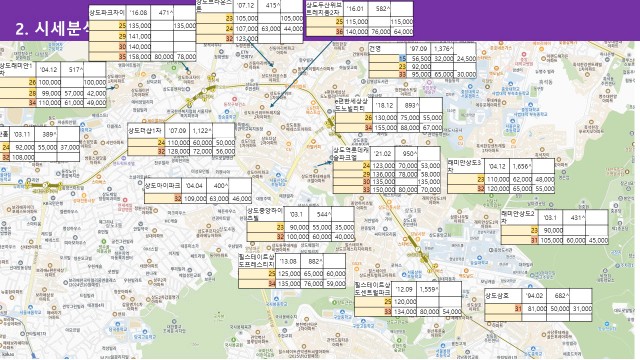The height and width of the screenshot is (360, 640).
Task: Click the 24,500 gap cell
Action: tap(465, 58)
